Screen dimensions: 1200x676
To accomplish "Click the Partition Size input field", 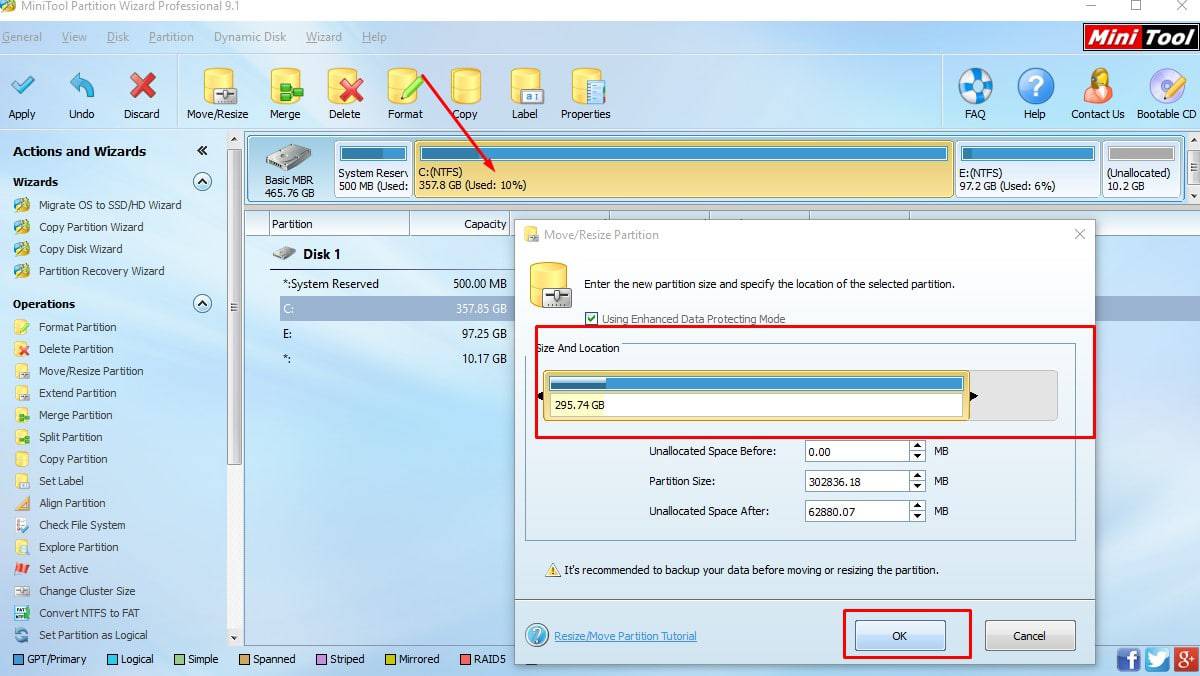I will [856, 481].
